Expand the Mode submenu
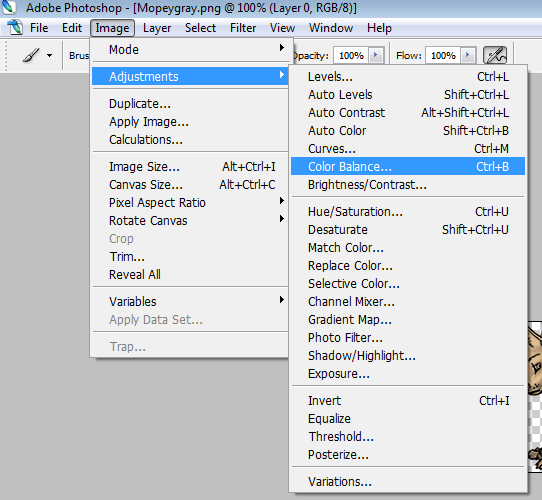542x500 pixels. [x=190, y=49]
